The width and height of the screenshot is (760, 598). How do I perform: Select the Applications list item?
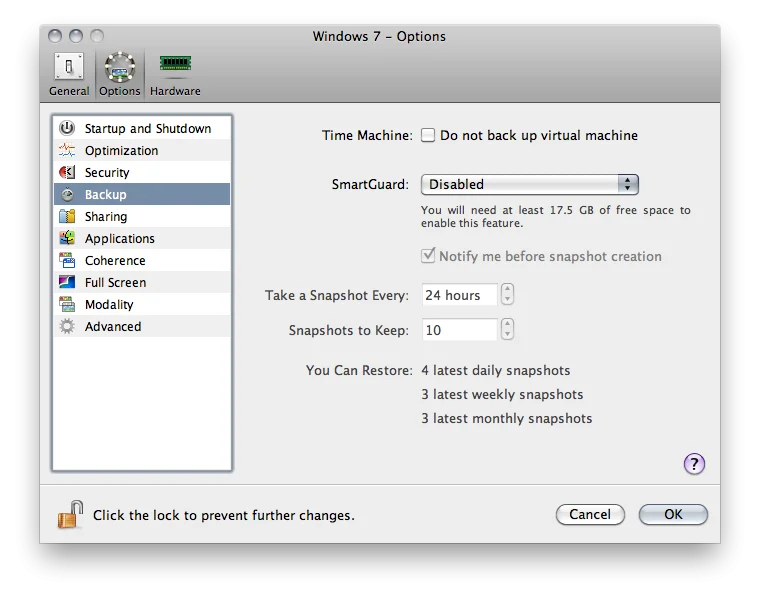point(142,238)
